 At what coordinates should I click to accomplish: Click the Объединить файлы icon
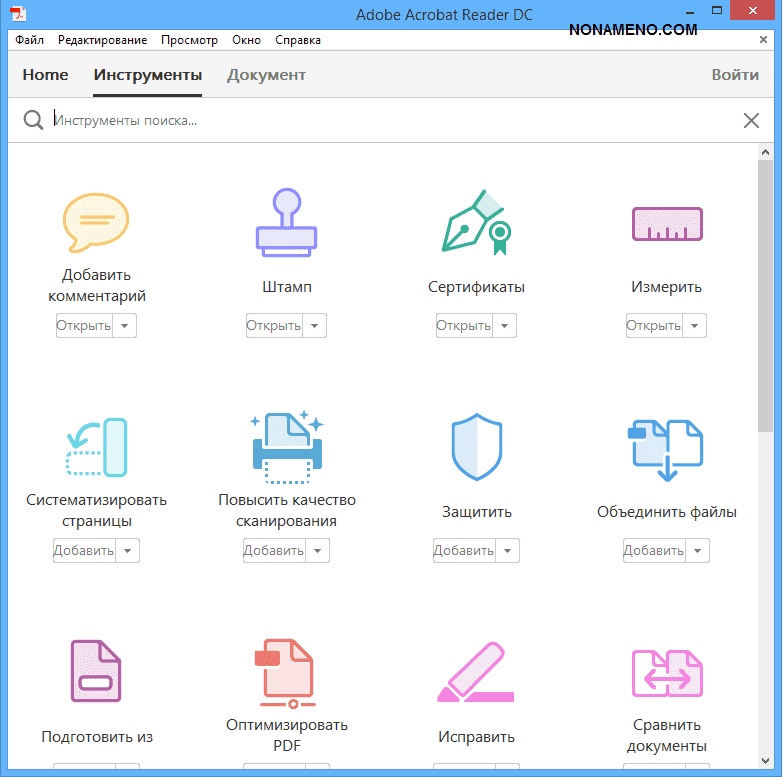(x=667, y=447)
